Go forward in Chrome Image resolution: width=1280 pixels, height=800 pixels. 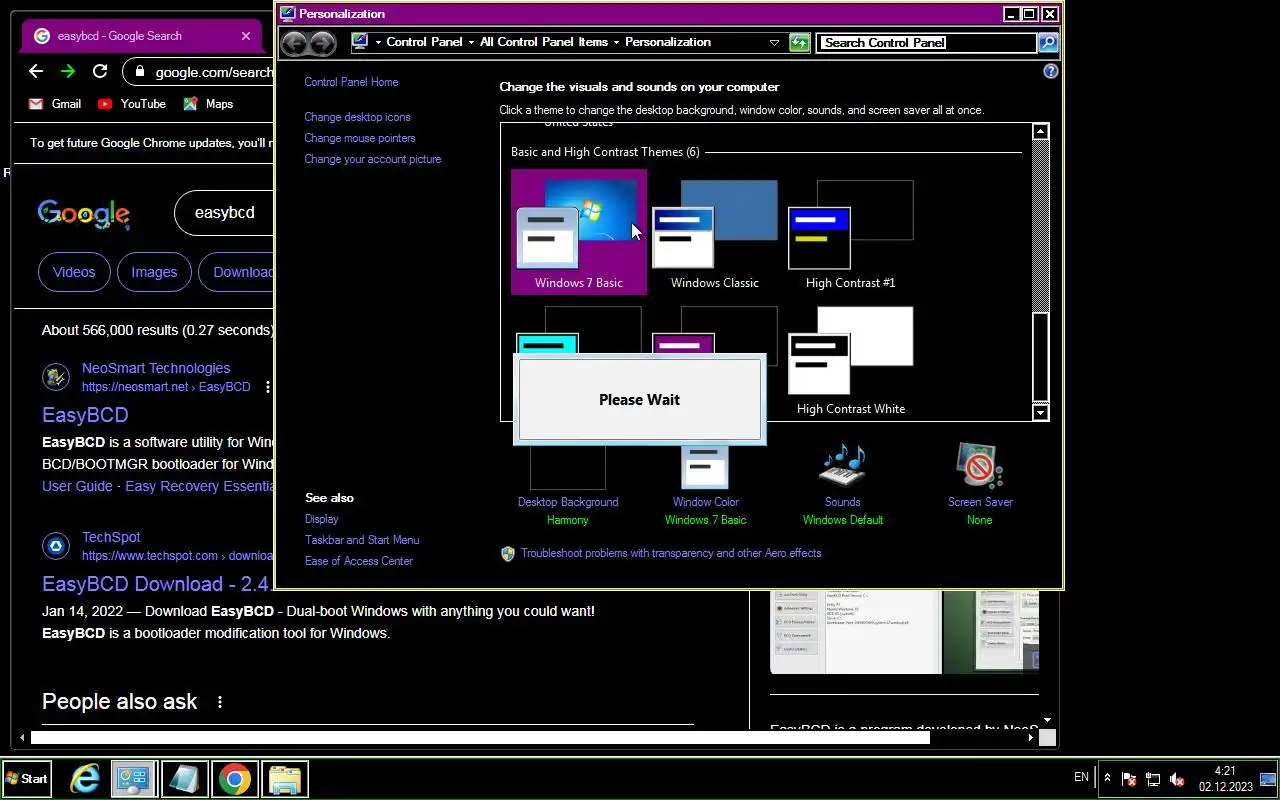(68, 71)
